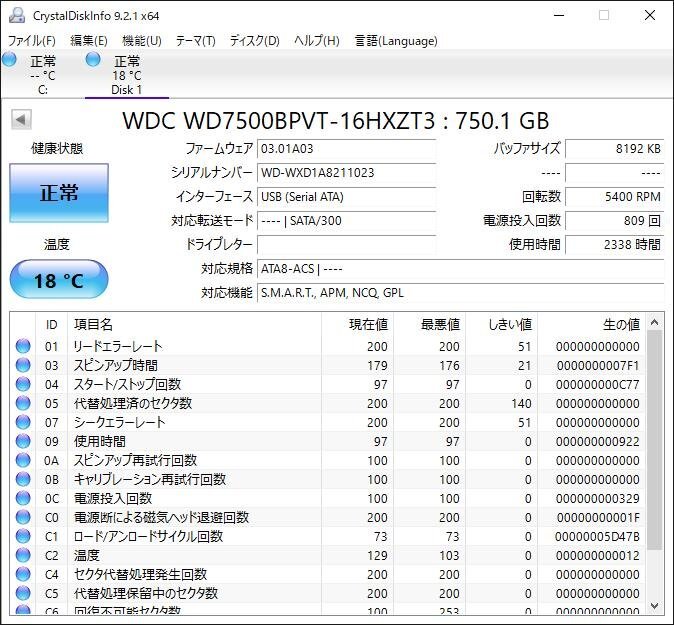Click the empty drive letter field
674x625 pixels.
coord(346,245)
